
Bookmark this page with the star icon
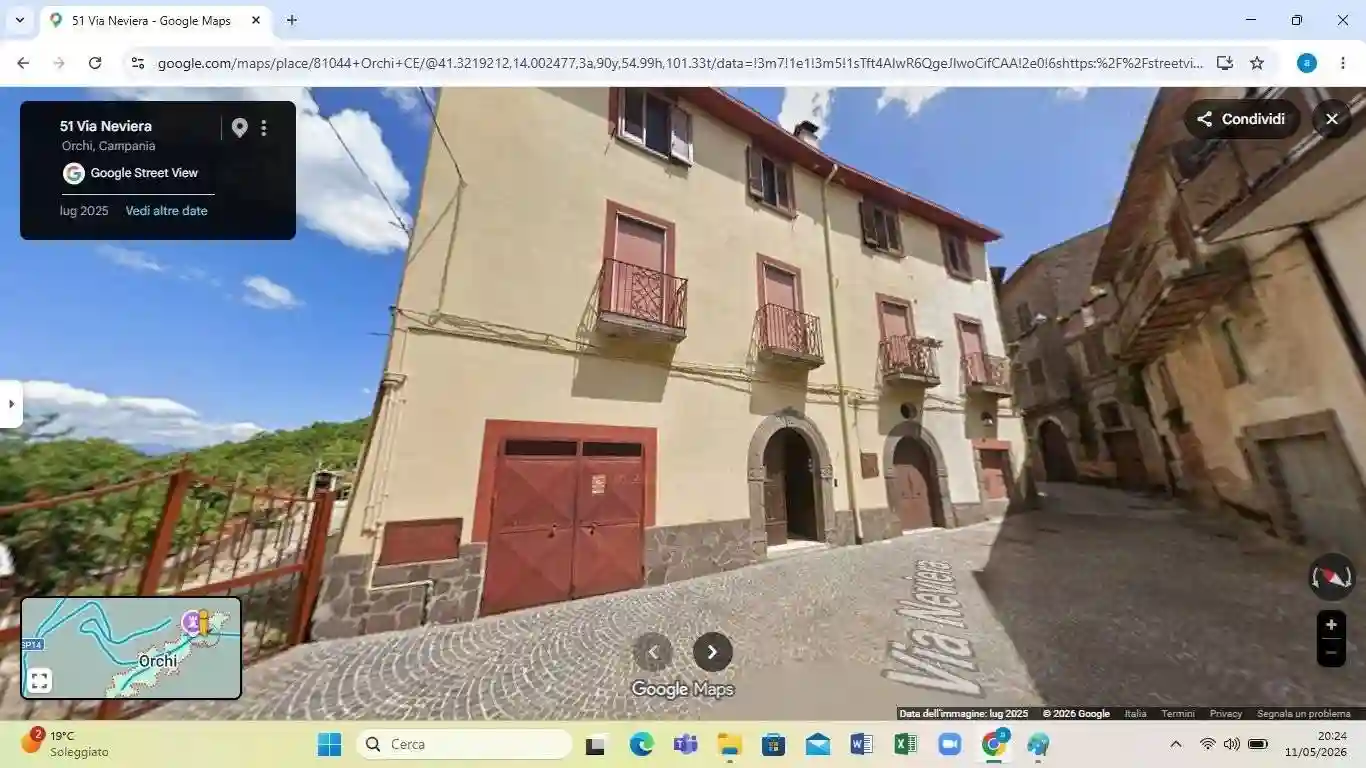click(1257, 63)
